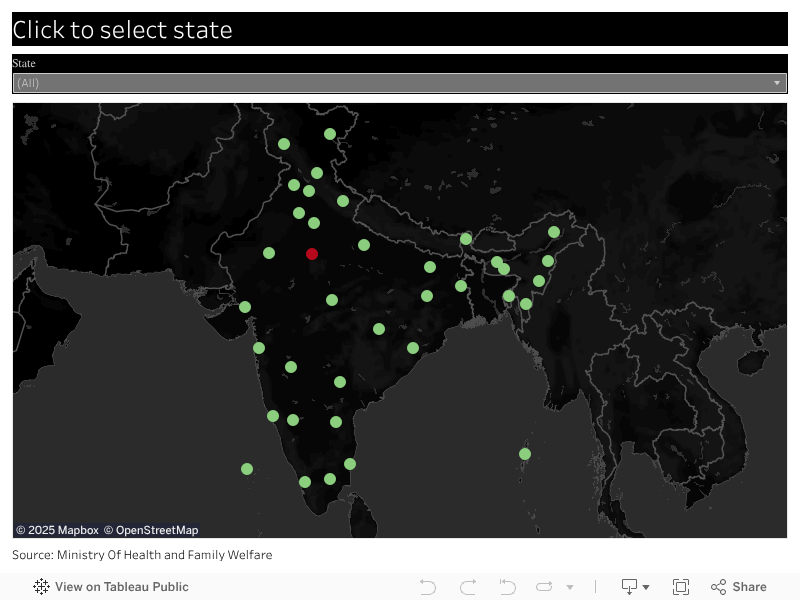Select the Lakshadweep green dot in the sea
This screenshot has height=600, width=800.
[247, 469]
